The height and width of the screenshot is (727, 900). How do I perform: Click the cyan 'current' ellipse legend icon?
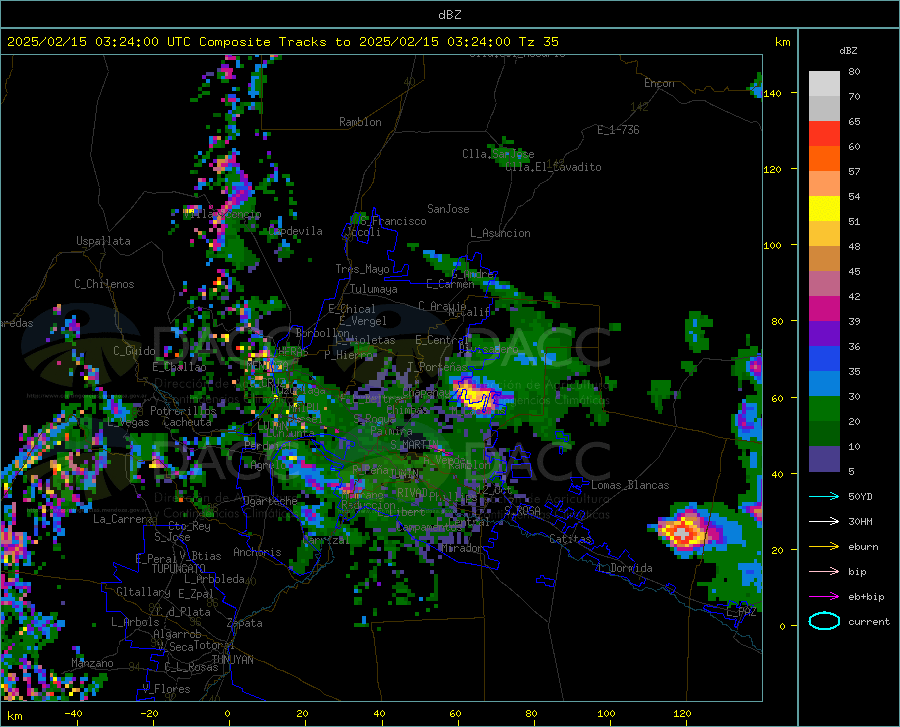coord(824,621)
